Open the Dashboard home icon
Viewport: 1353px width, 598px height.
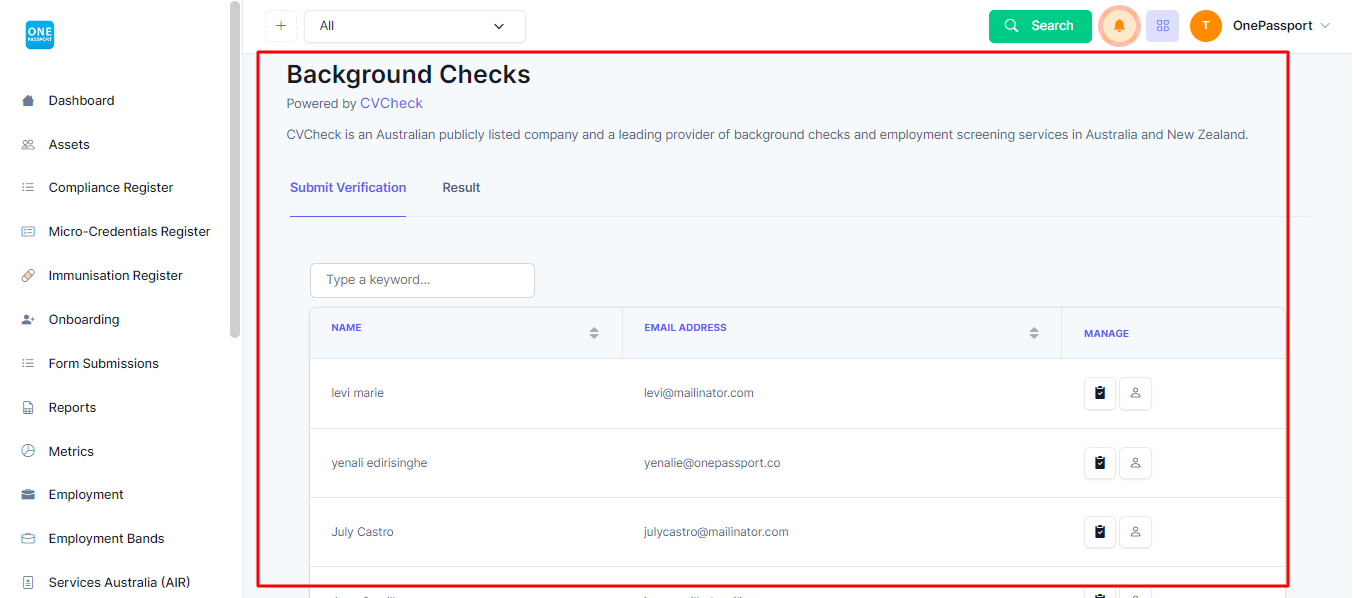[28, 101]
